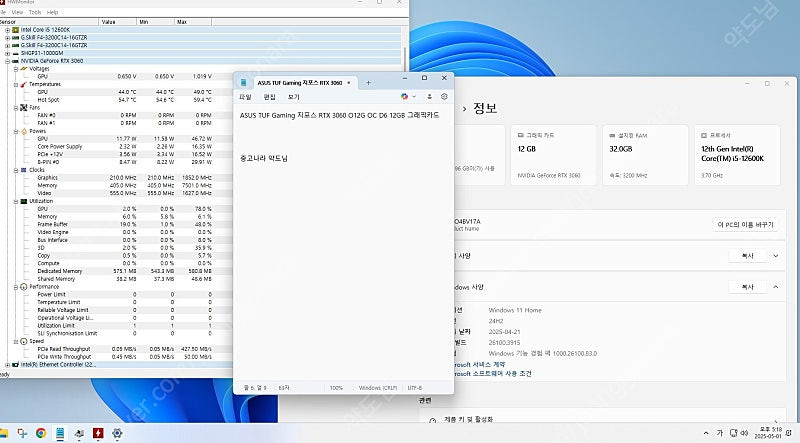Open the clock and date in the taskbar
The height and width of the screenshot is (443, 800).
coord(769,433)
